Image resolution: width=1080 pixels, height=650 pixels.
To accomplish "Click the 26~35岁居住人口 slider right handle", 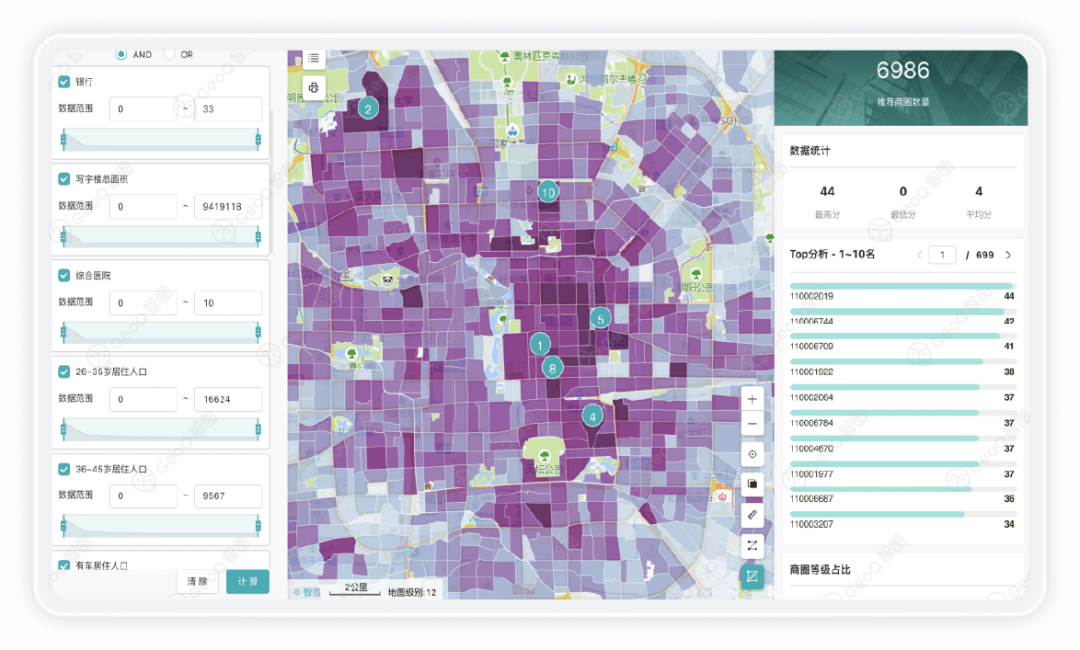I will [258, 430].
